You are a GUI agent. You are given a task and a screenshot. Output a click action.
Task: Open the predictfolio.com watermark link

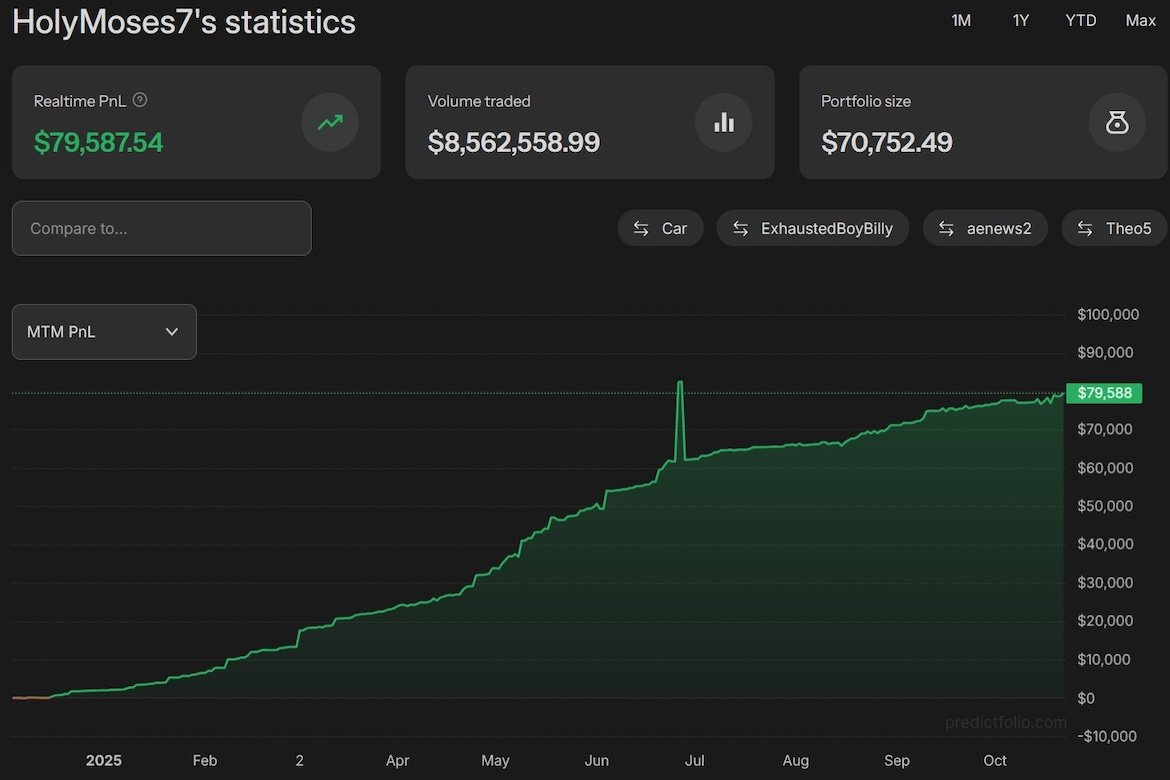(1006, 722)
